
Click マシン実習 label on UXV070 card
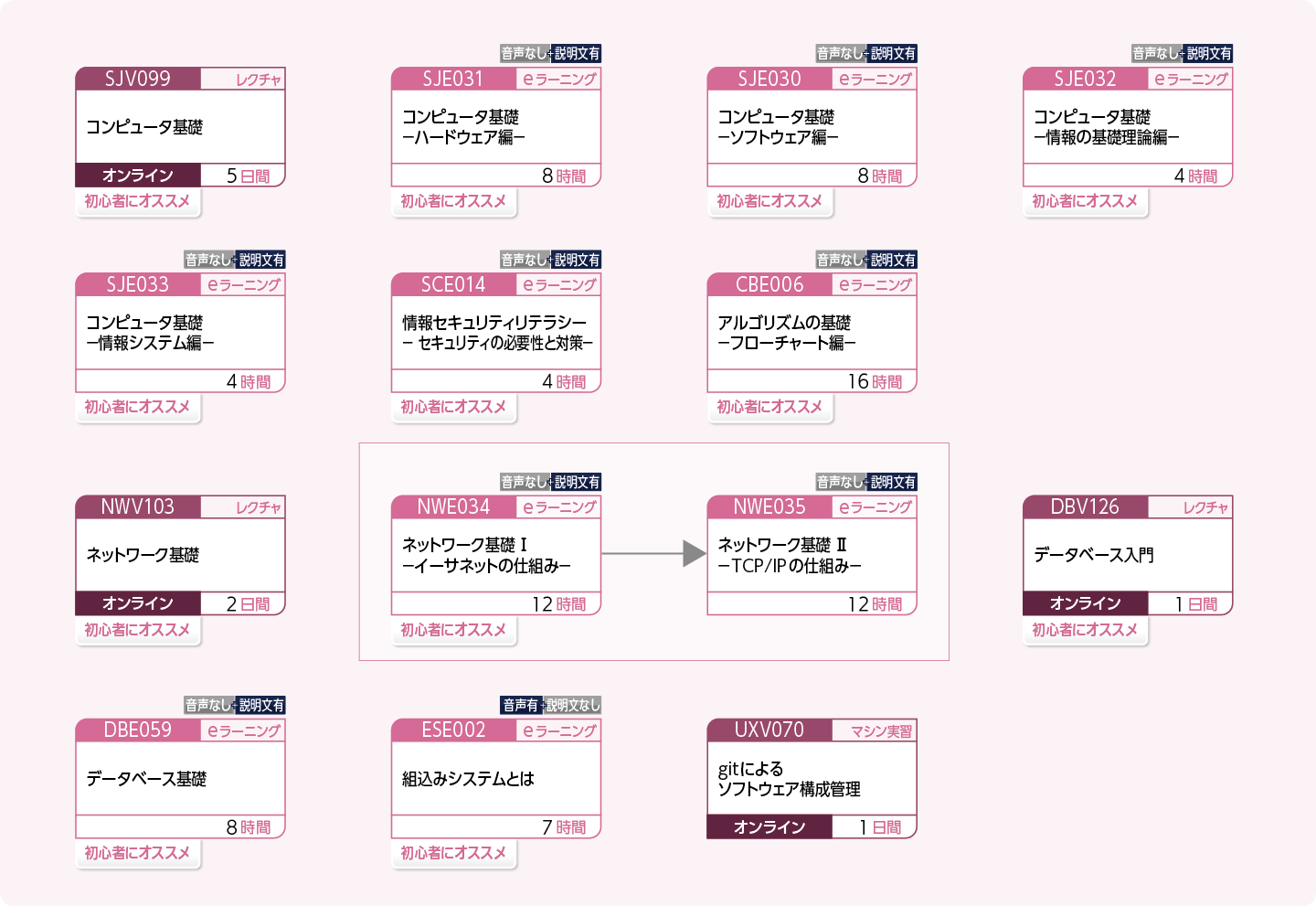881,731
